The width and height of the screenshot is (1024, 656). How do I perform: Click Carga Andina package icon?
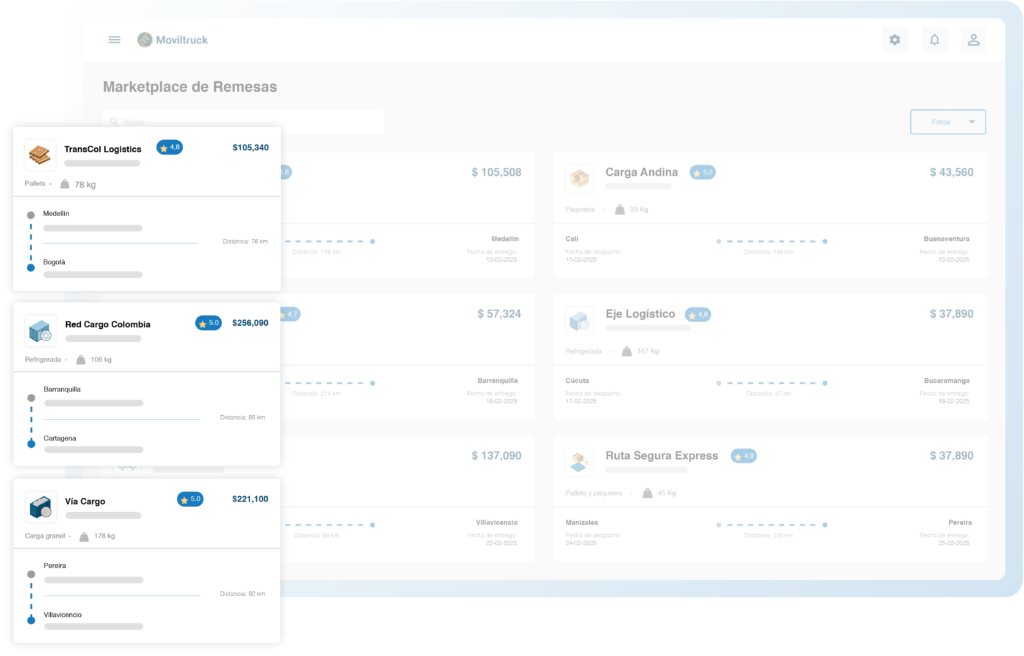579,179
